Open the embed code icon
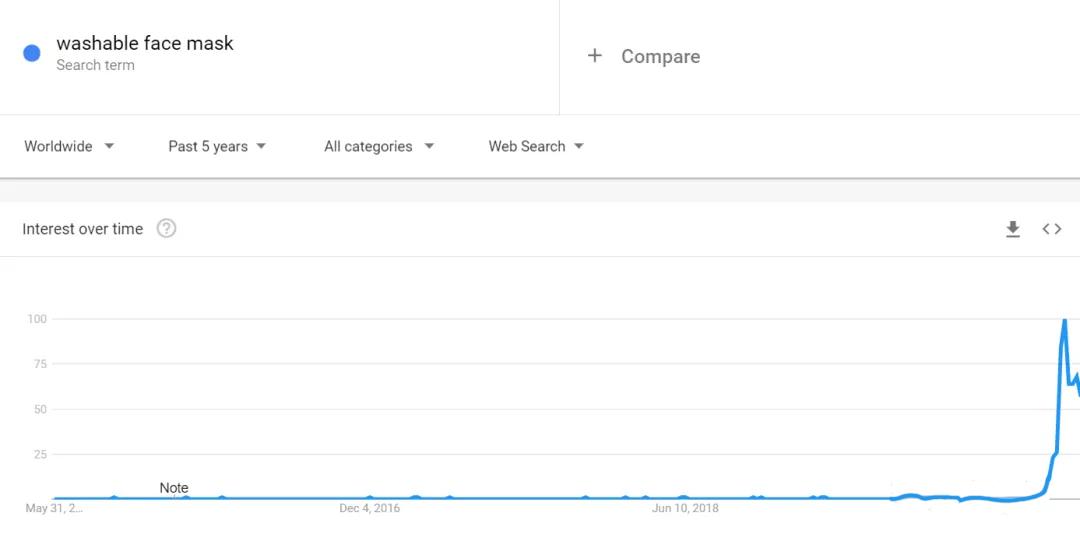This screenshot has height=541, width=1080. click(1052, 229)
